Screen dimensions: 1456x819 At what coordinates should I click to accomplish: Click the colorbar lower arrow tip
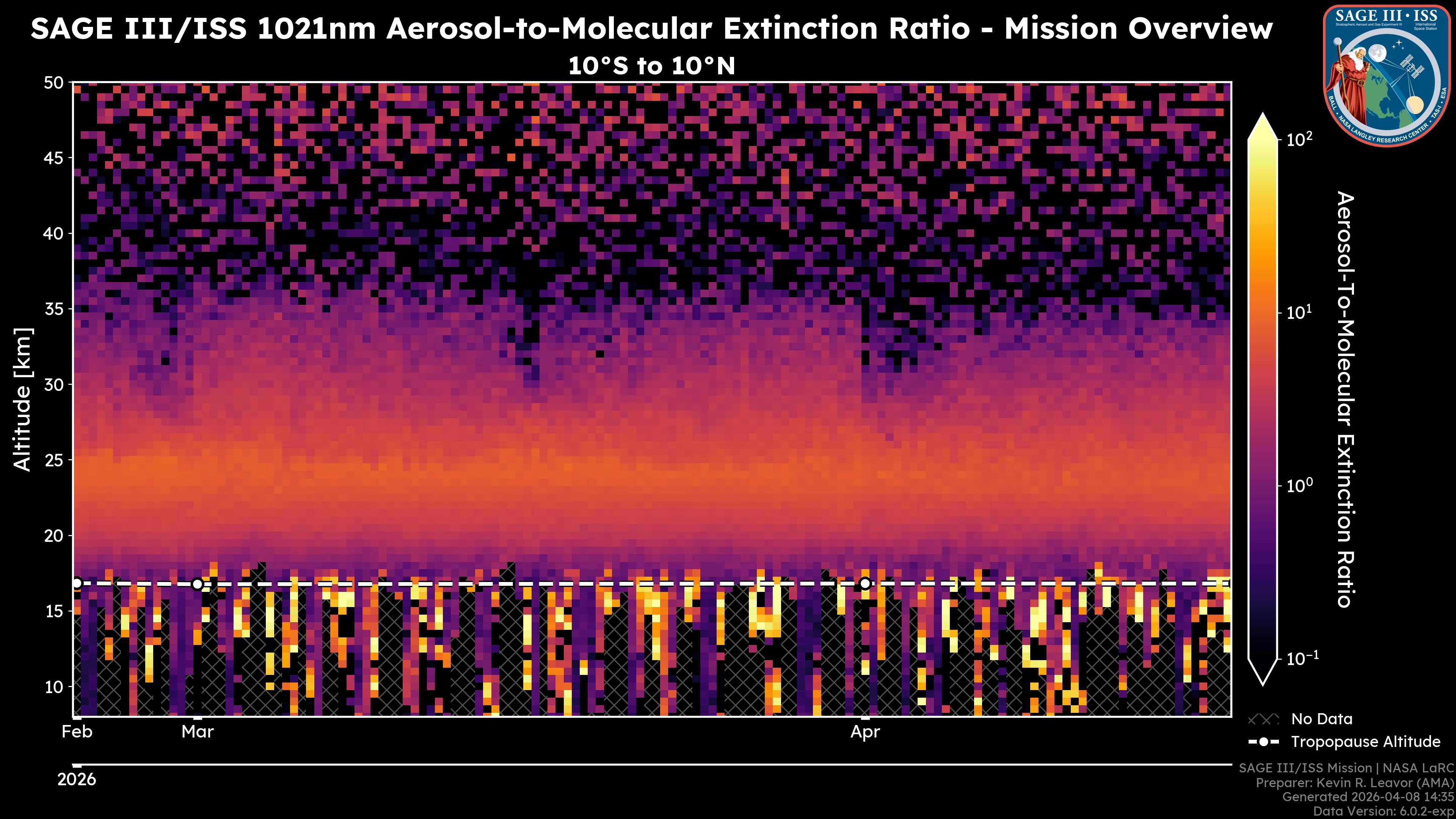tap(1263, 681)
